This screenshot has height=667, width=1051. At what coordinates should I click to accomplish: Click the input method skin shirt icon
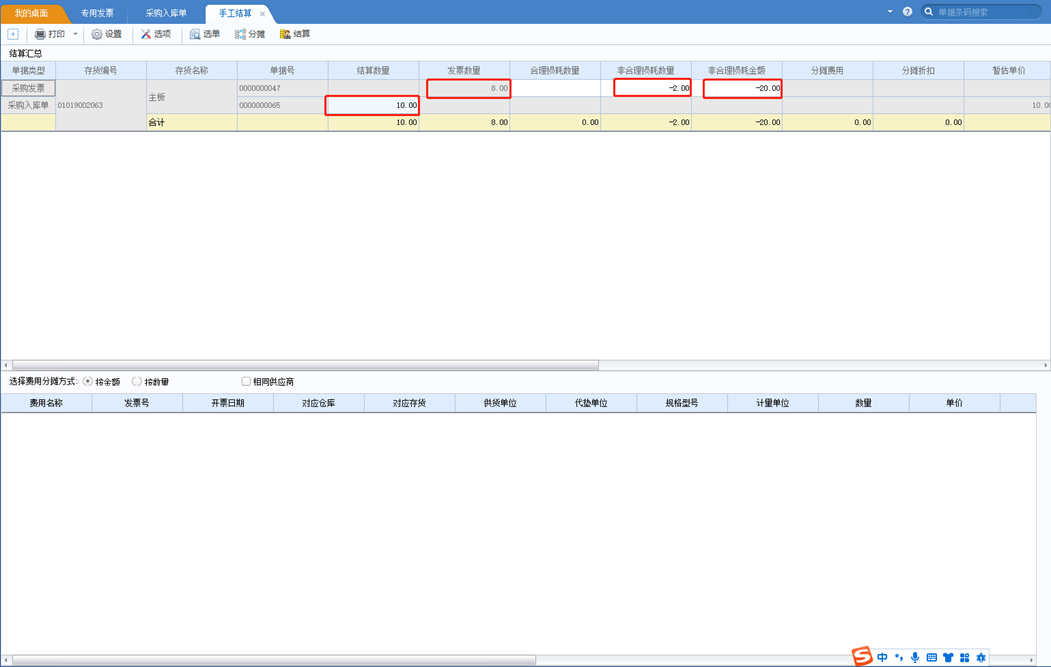(948, 658)
